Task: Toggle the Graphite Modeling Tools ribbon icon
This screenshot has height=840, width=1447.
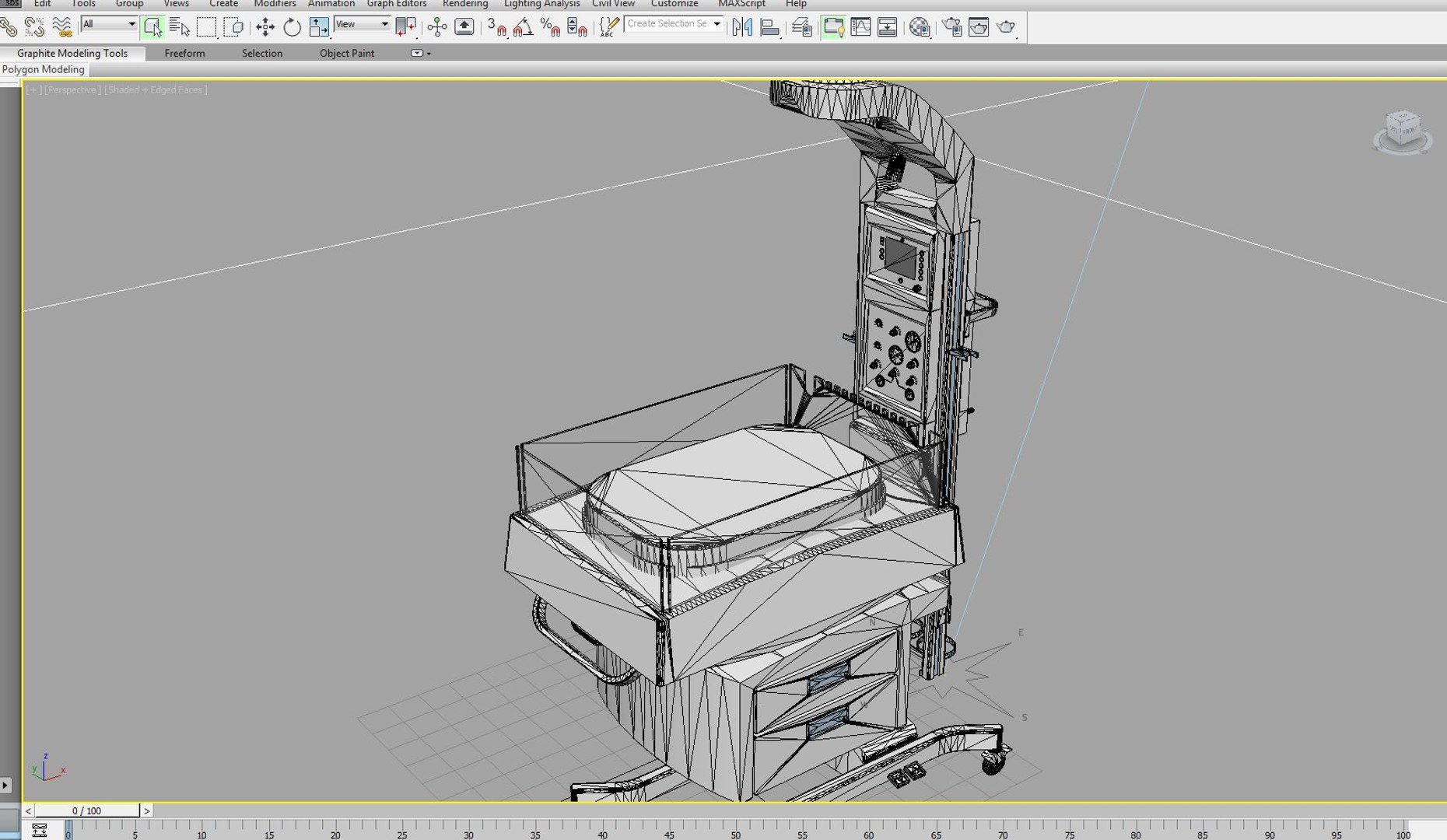Action: coord(833,27)
